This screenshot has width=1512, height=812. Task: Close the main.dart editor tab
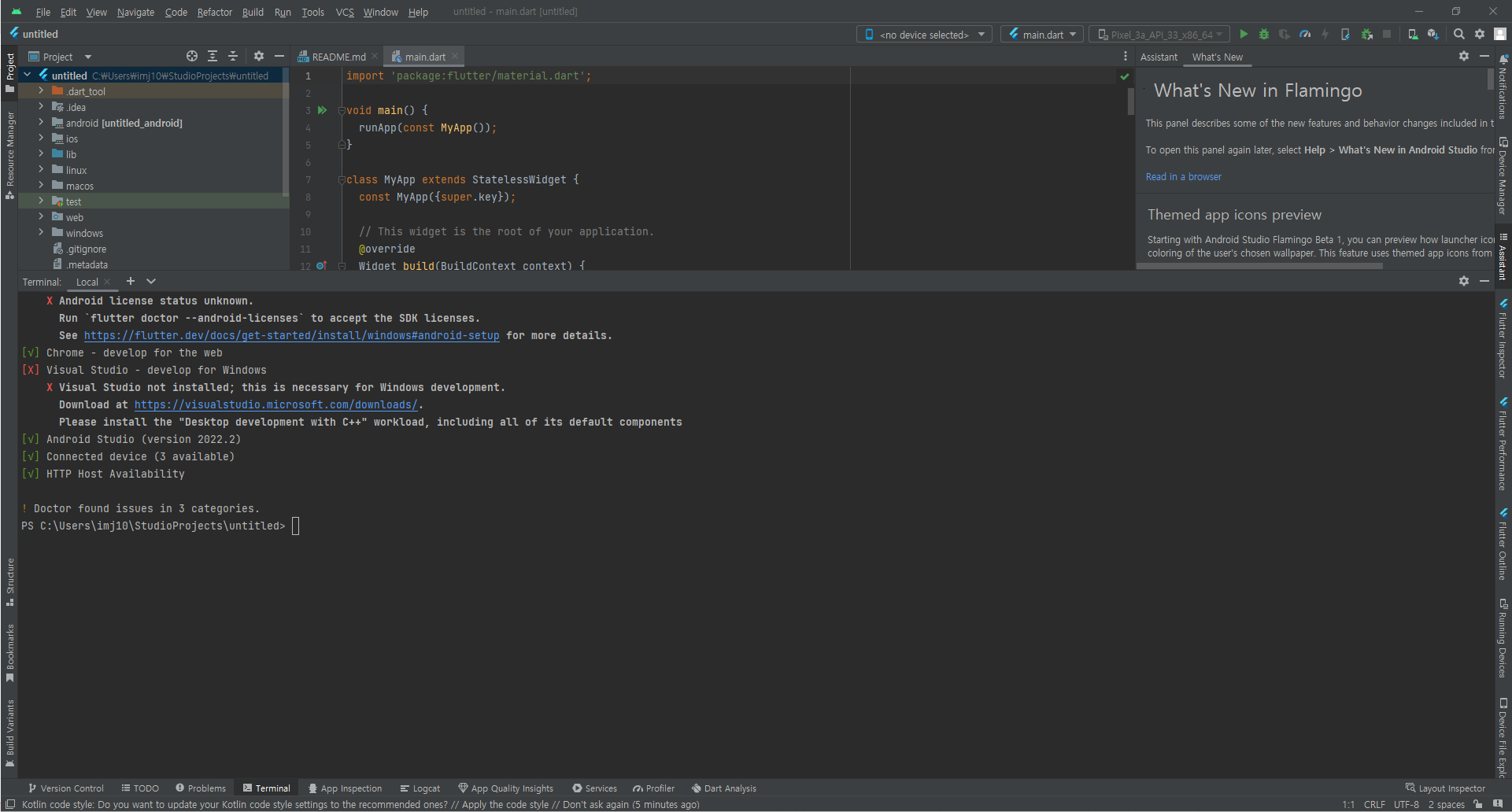click(455, 56)
